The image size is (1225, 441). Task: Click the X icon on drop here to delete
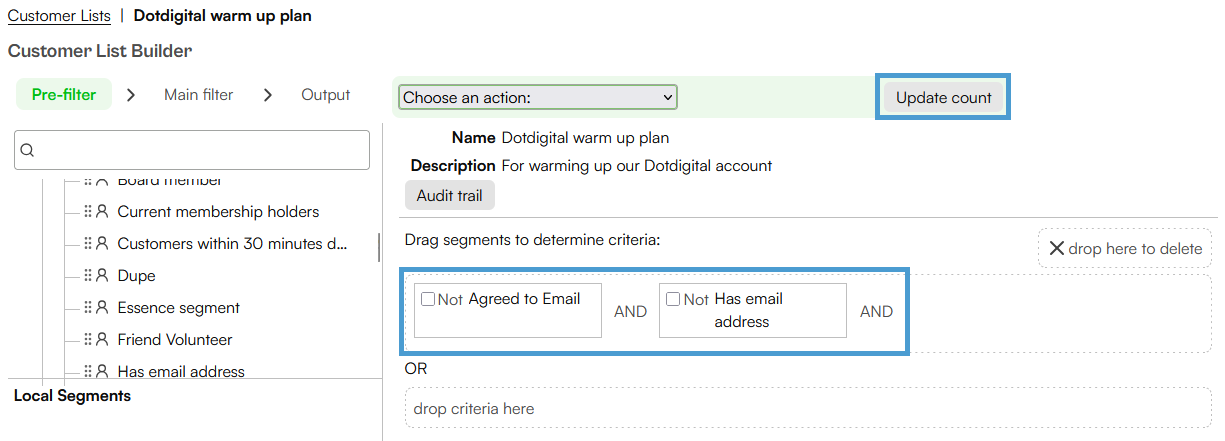[1056, 248]
